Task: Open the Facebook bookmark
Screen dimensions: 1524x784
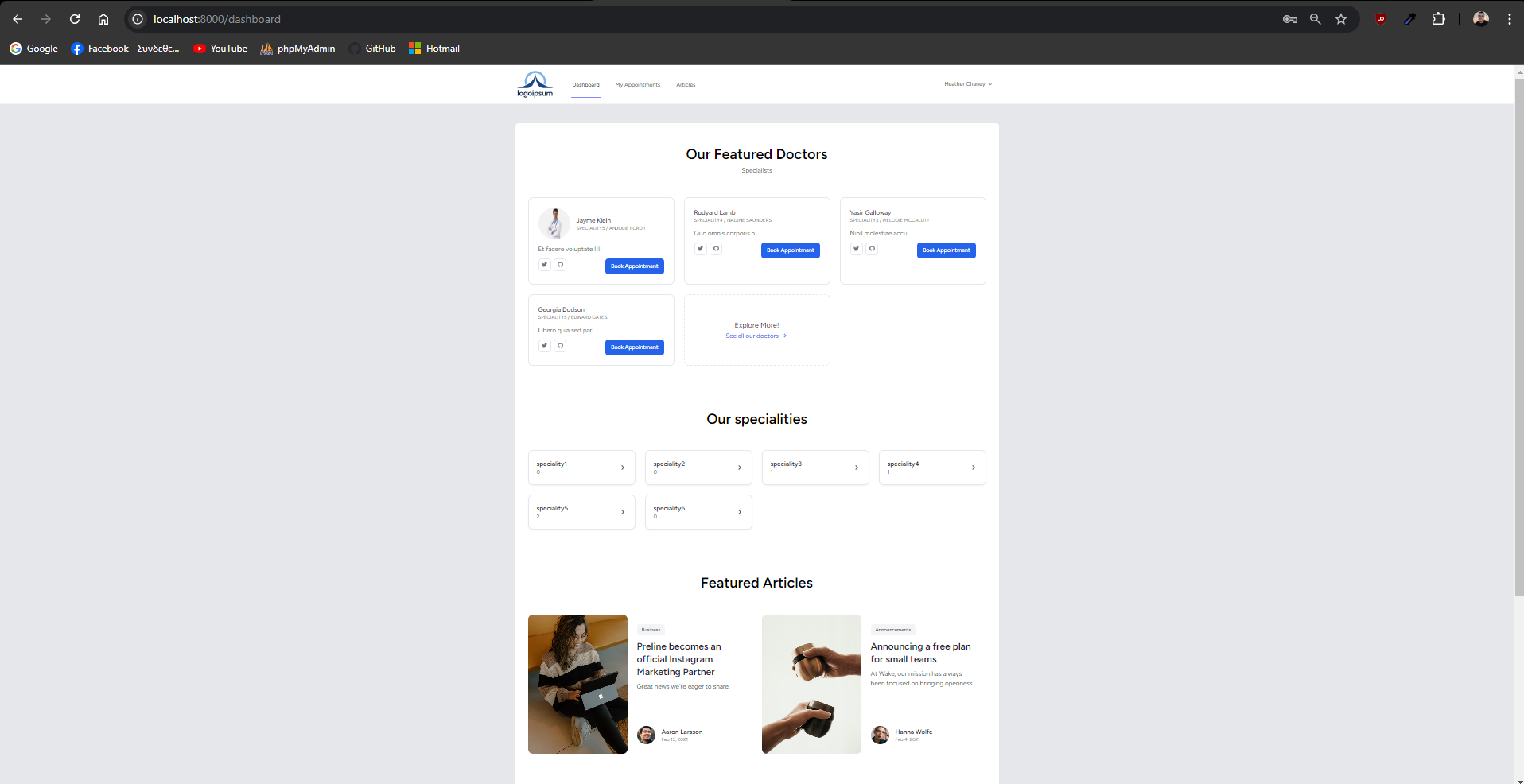Action: (125, 49)
